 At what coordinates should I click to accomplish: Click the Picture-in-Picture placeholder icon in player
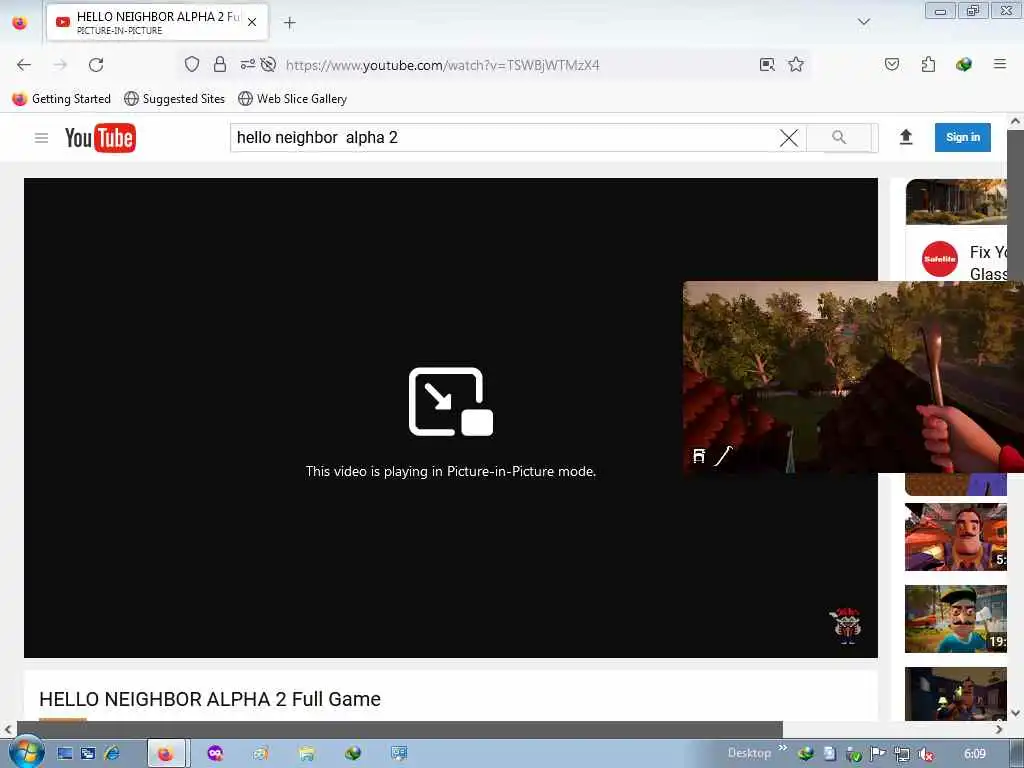451,401
